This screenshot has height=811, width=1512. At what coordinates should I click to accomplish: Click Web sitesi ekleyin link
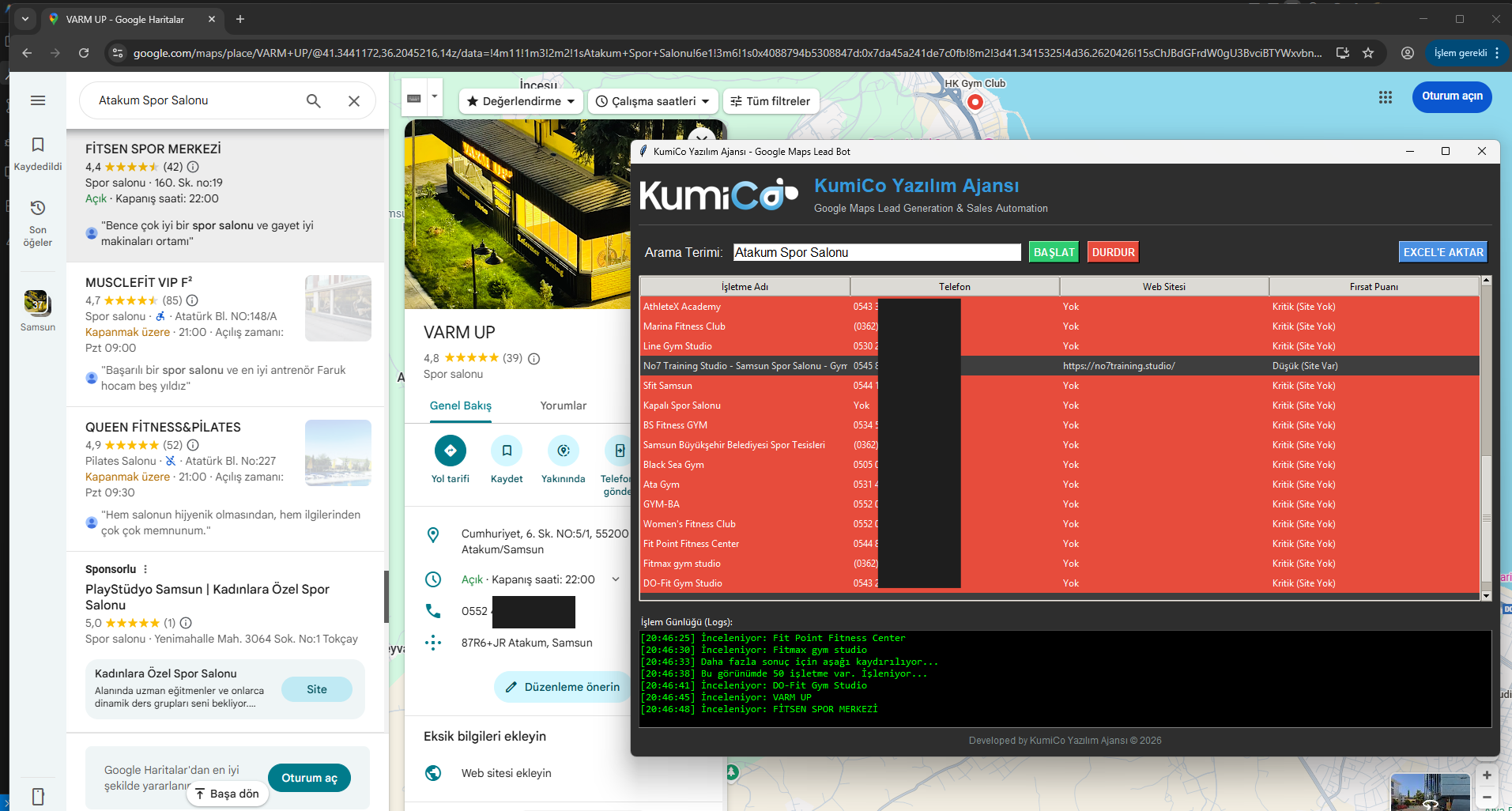point(507,773)
